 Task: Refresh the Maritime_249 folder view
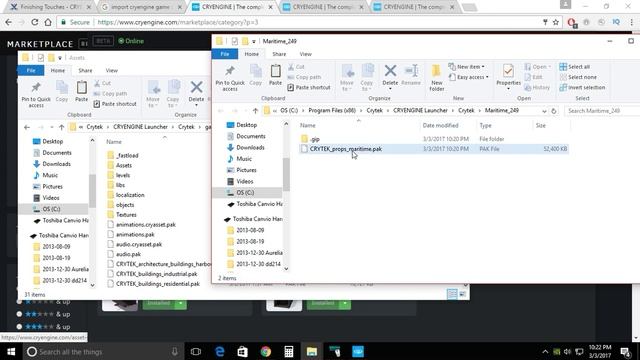point(554,111)
